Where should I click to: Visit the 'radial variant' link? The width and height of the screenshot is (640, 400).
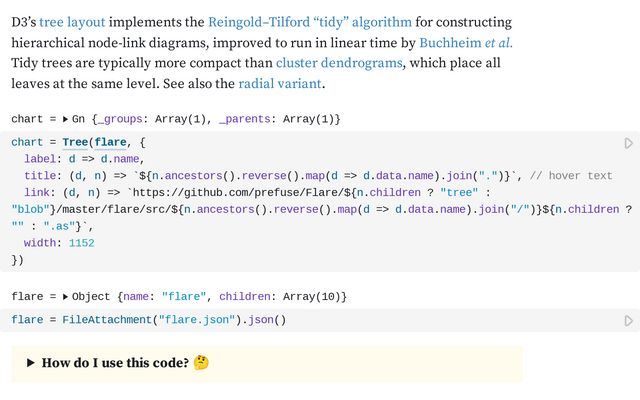pyautogui.click(x=280, y=84)
